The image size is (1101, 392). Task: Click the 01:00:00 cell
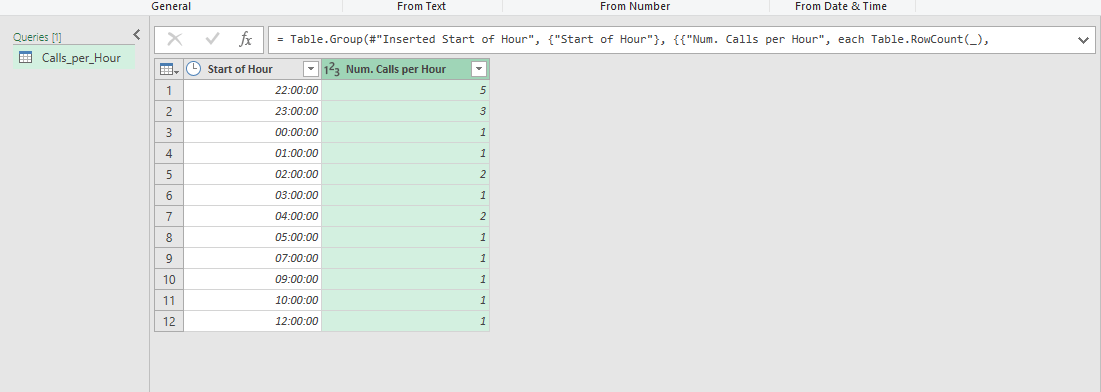coord(252,153)
